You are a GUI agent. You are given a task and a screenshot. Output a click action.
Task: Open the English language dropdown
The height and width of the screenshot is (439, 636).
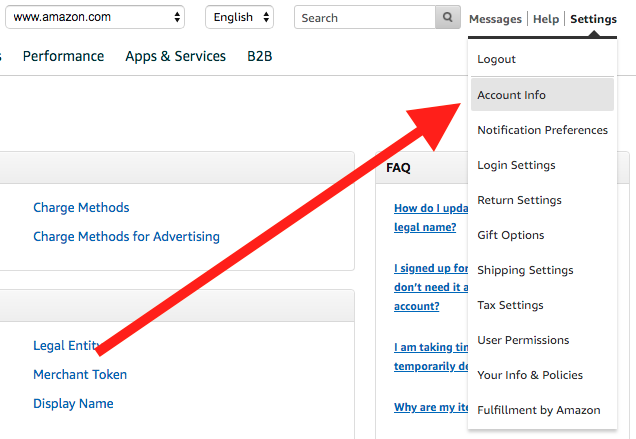coord(239,18)
